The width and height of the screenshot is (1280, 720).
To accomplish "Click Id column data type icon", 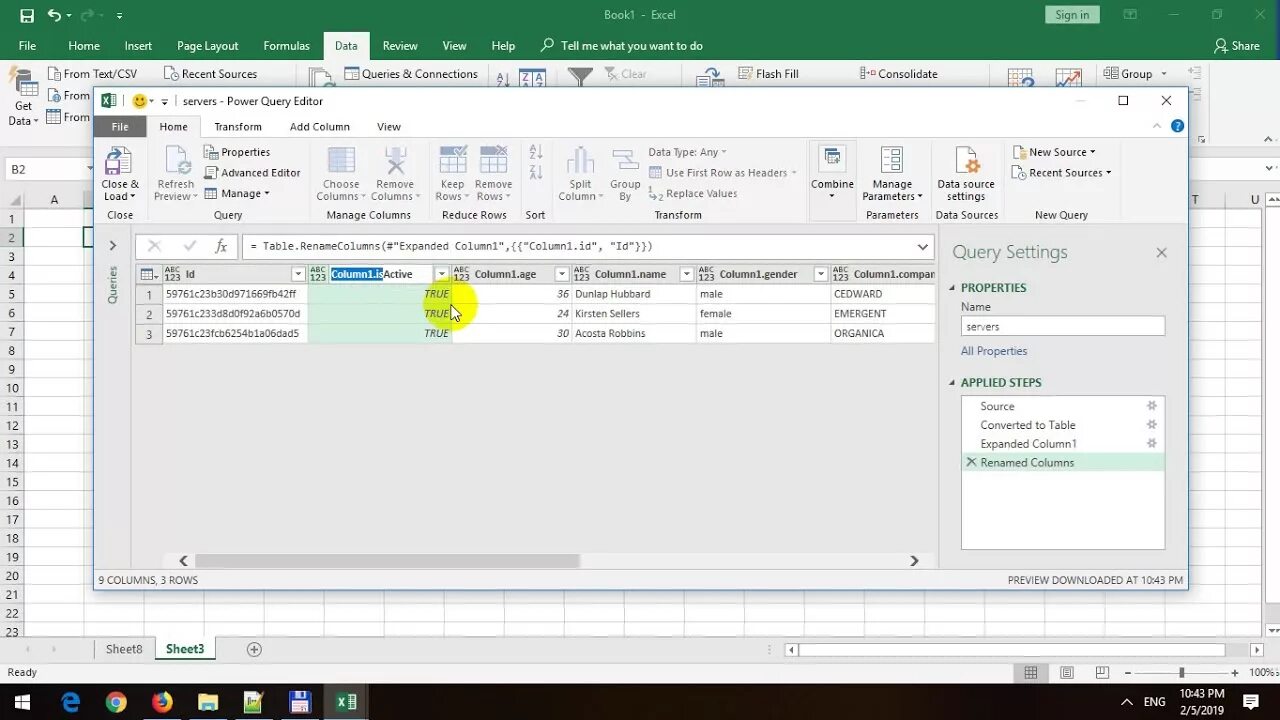I will (172, 274).
